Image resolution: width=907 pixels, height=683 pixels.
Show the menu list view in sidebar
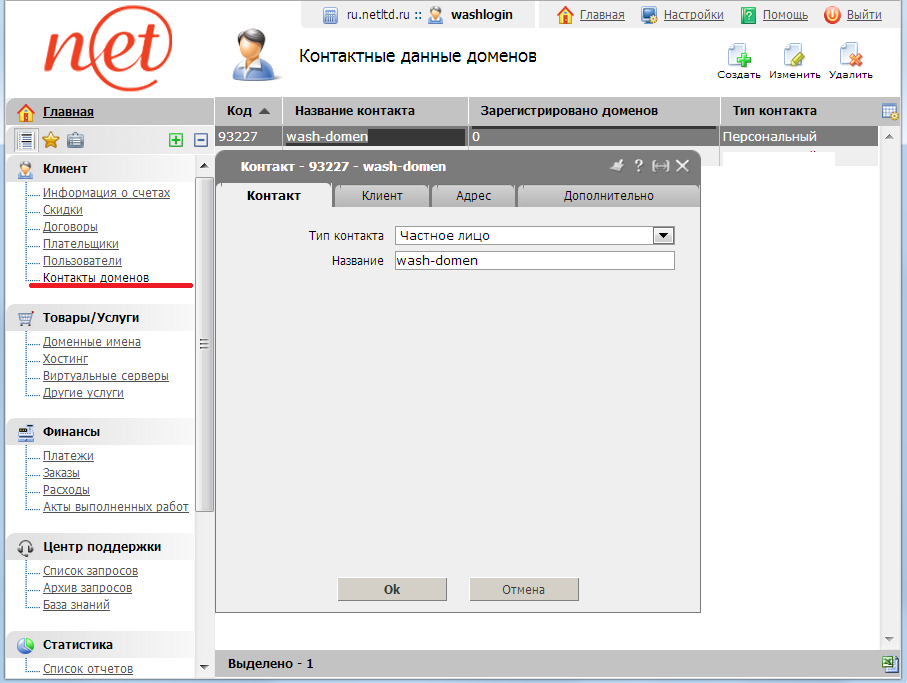(x=27, y=140)
